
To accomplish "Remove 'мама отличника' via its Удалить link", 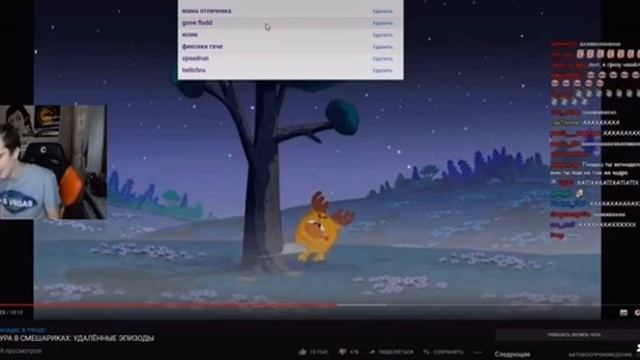I will [x=382, y=11].
